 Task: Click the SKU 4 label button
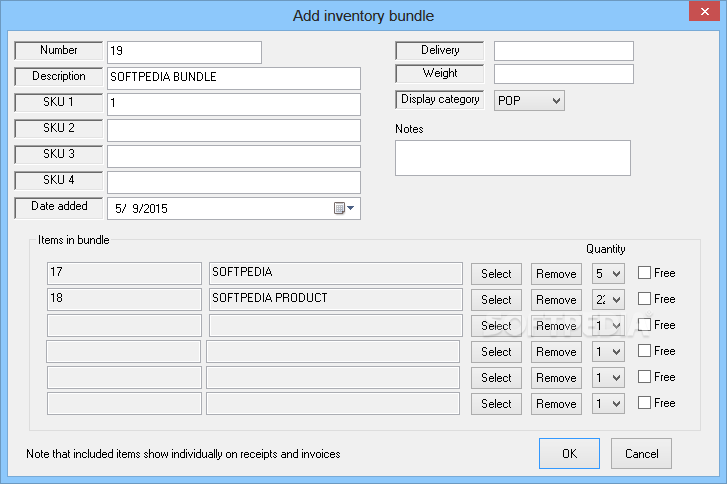[59, 180]
